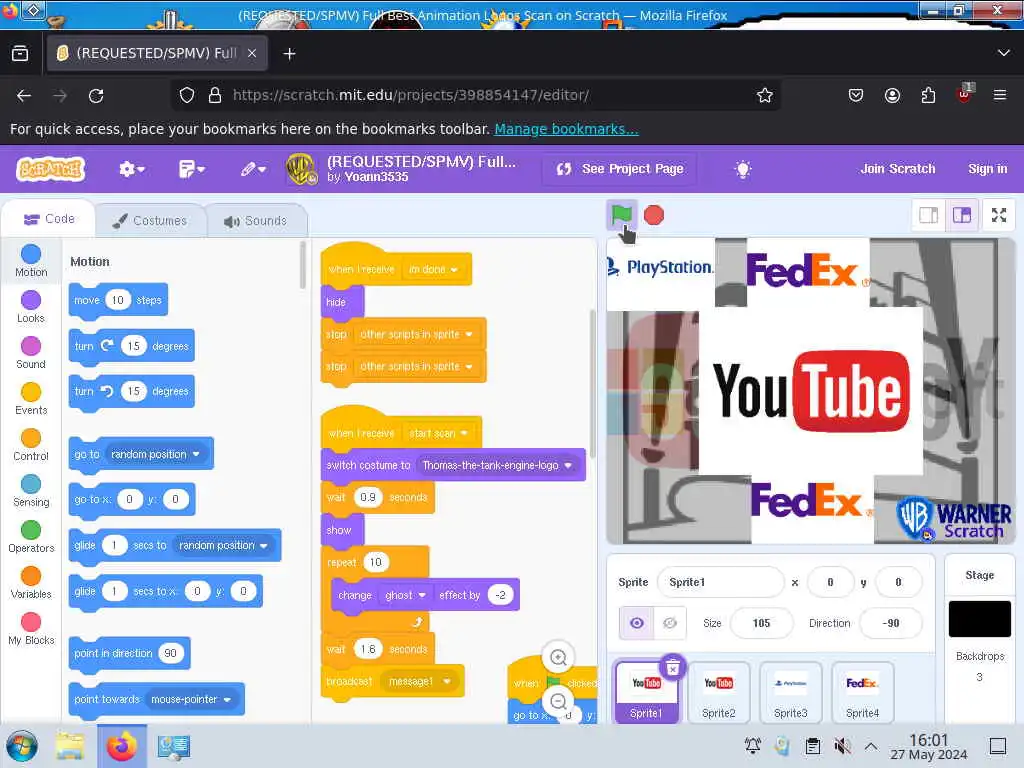
Task: Select the Sprite2 thumbnail
Action: tap(718, 692)
